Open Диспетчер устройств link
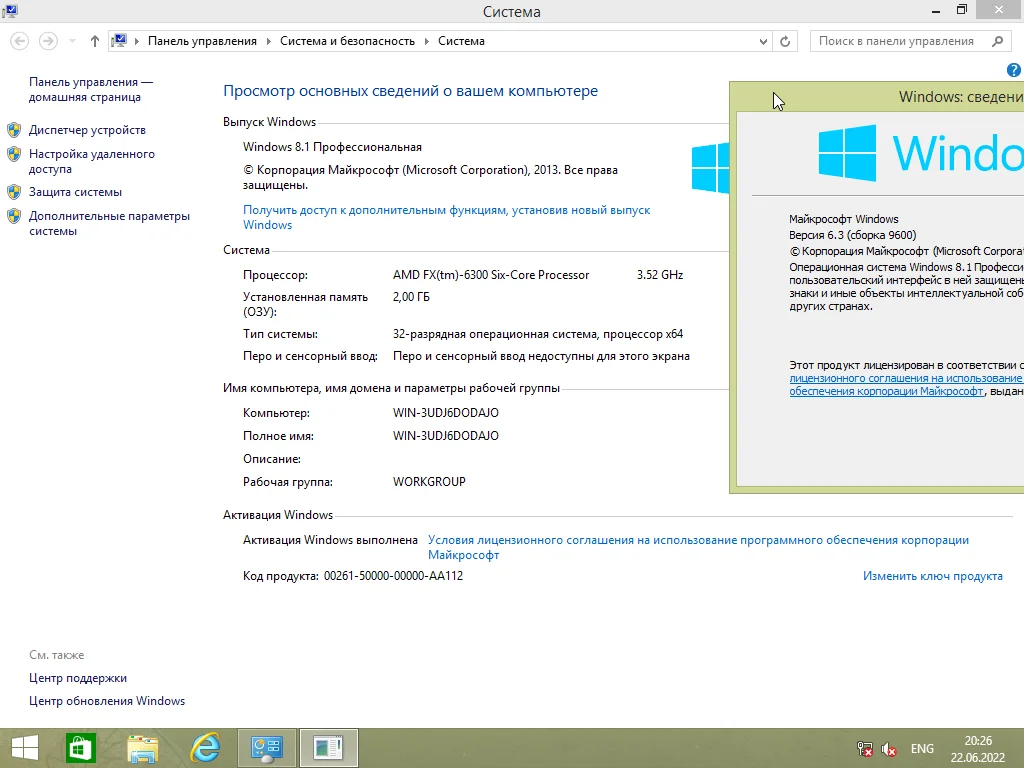Screen dimensions: 1024x768 87,130
